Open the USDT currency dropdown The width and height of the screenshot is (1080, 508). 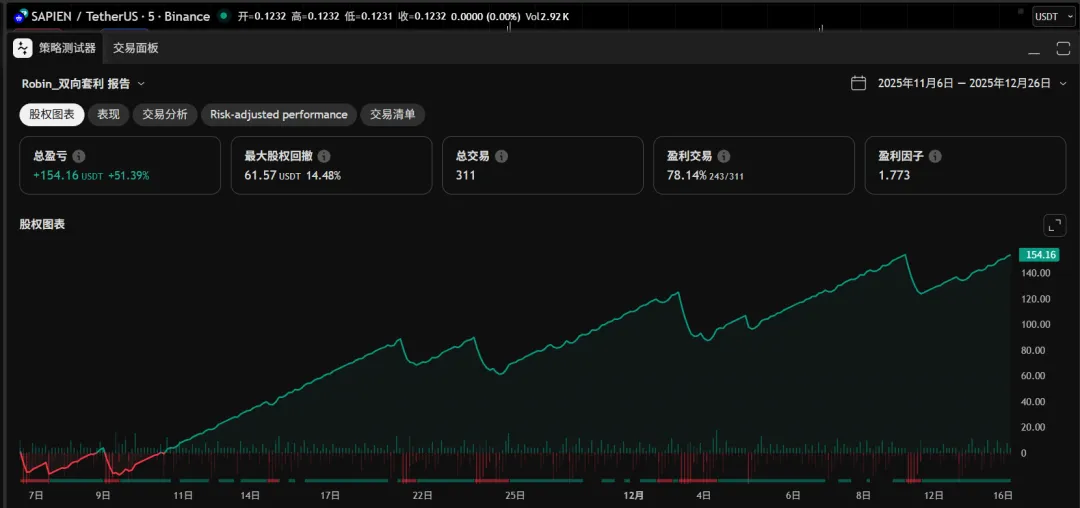pyautogui.click(x=1054, y=16)
